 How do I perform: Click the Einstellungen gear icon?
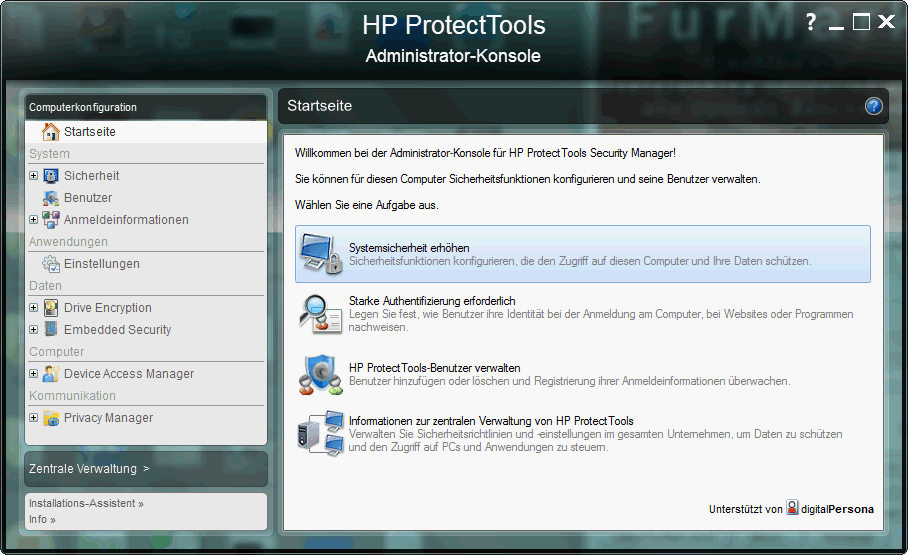click(x=51, y=264)
